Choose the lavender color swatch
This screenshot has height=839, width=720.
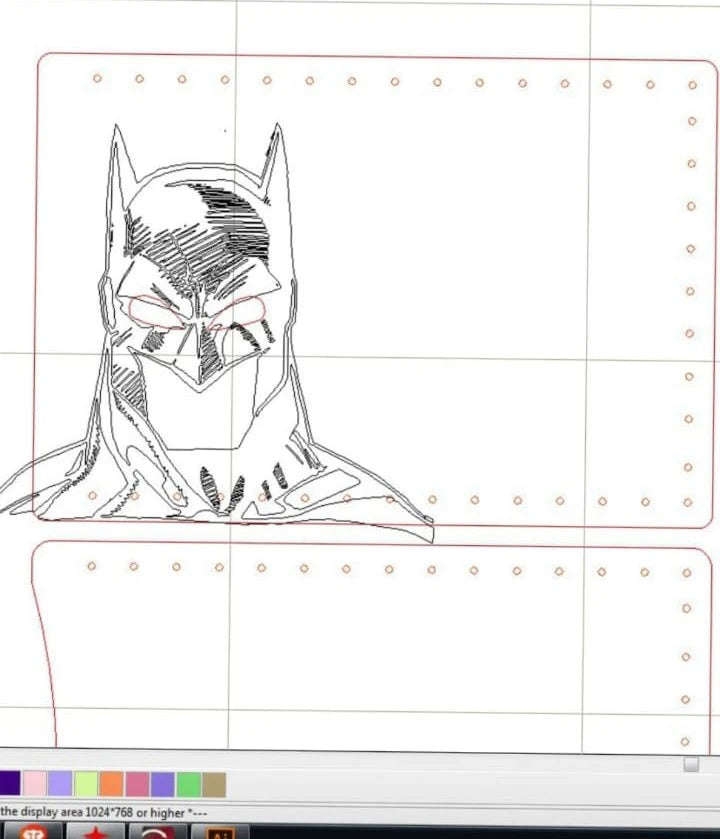[x=60, y=784]
